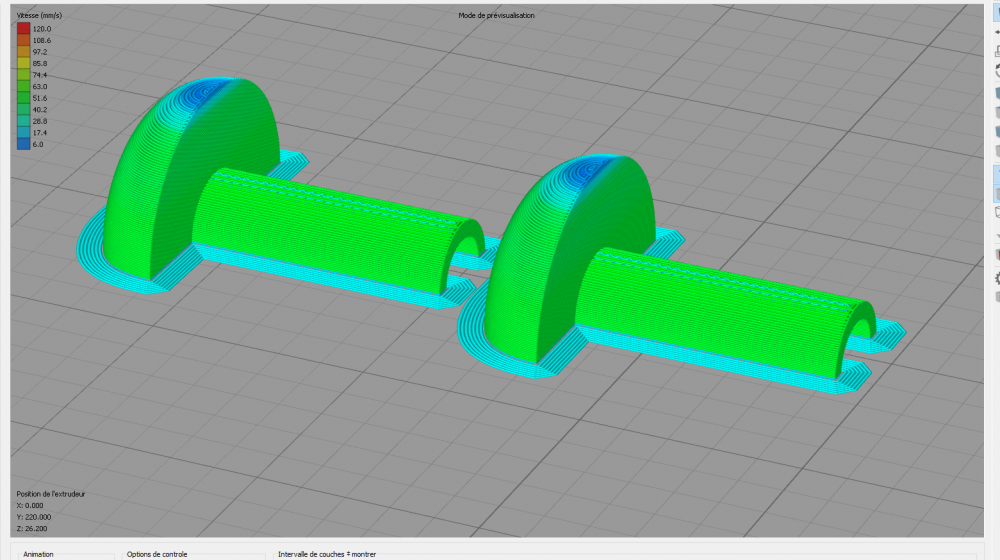1000x560 pixels.
Task: Click the 40.2 speed legend swatch
Action: [x=24, y=109]
